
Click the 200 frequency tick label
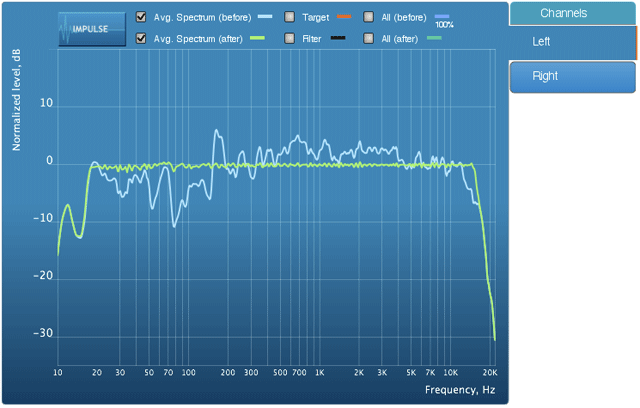(228, 373)
